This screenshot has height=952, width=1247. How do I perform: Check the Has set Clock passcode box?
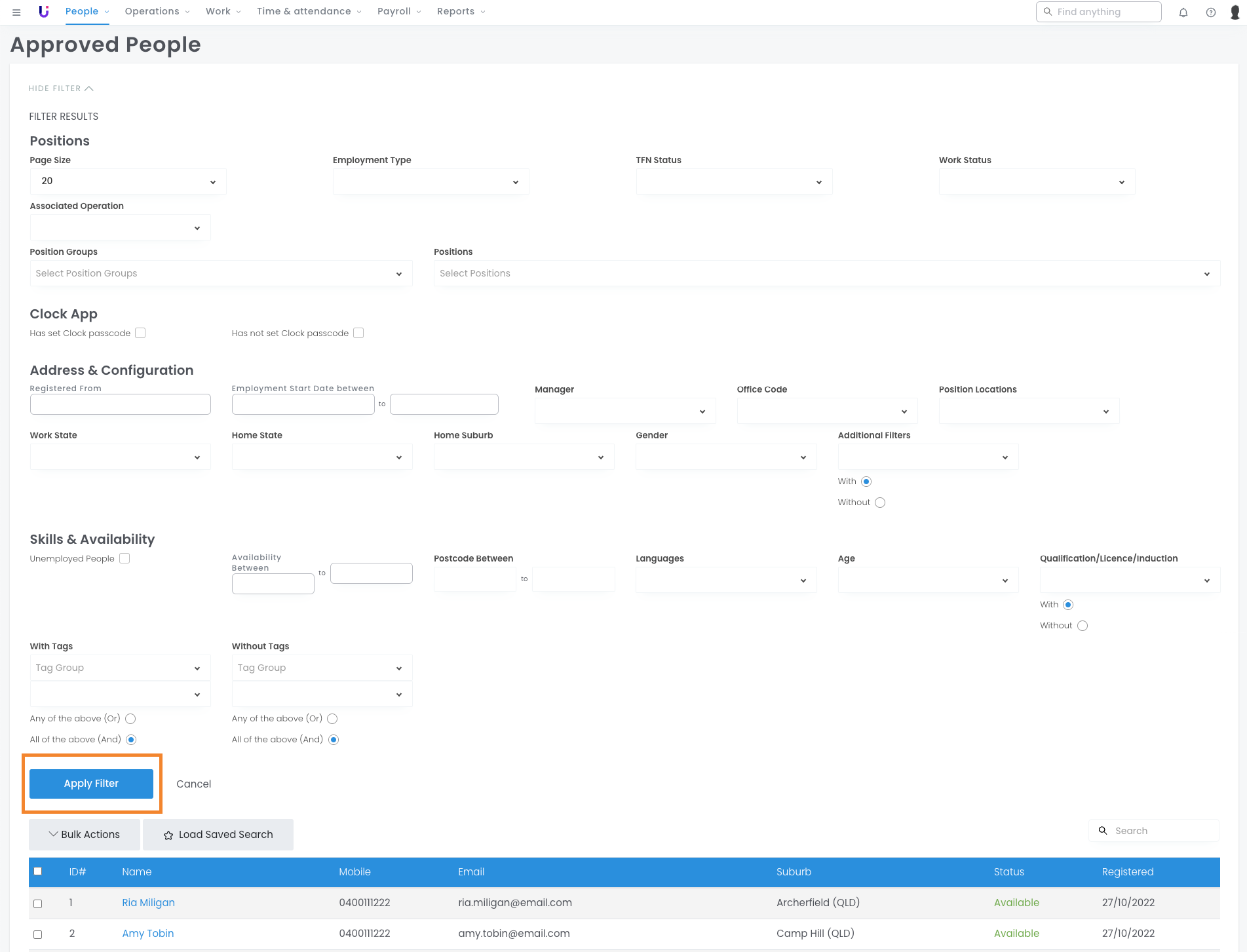point(140,333)
